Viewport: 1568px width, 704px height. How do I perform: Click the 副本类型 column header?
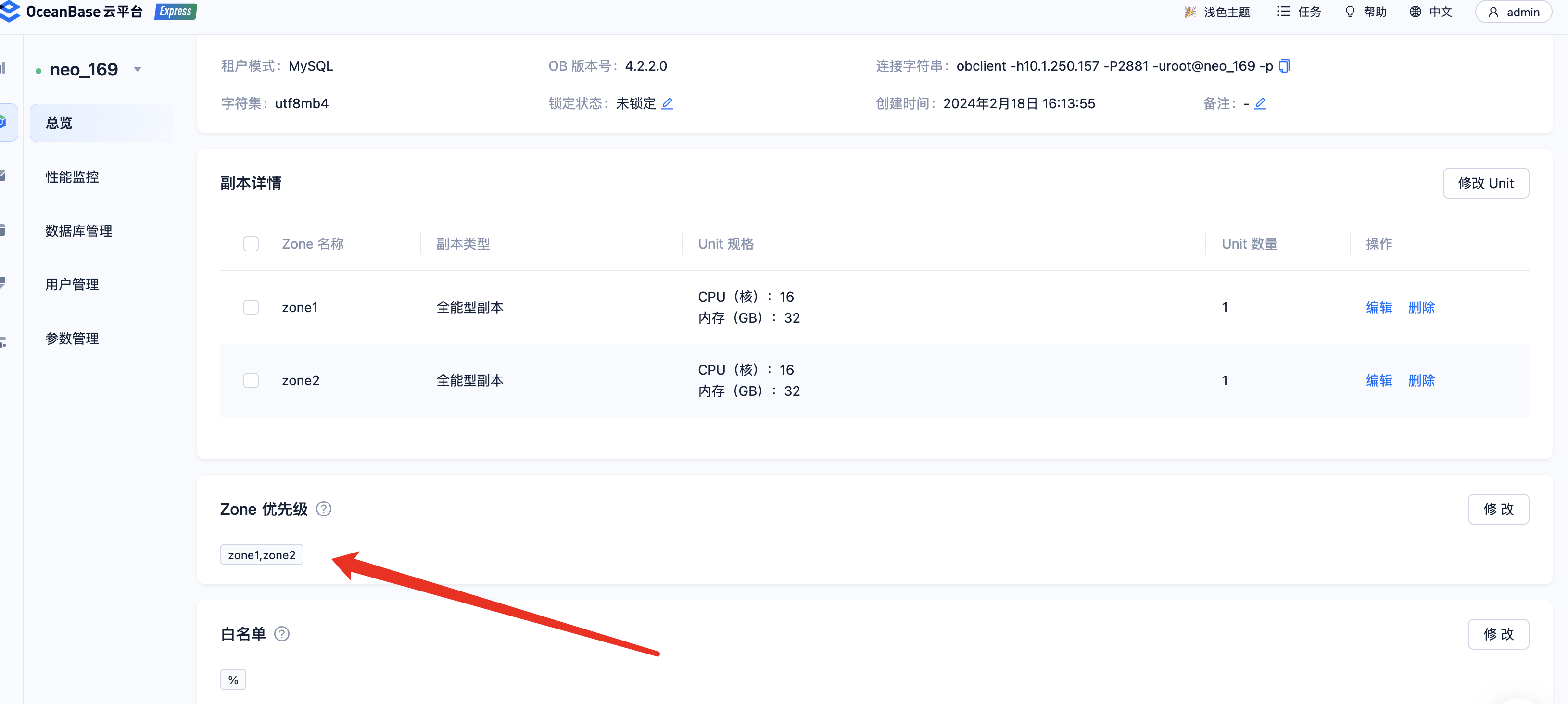463,244
